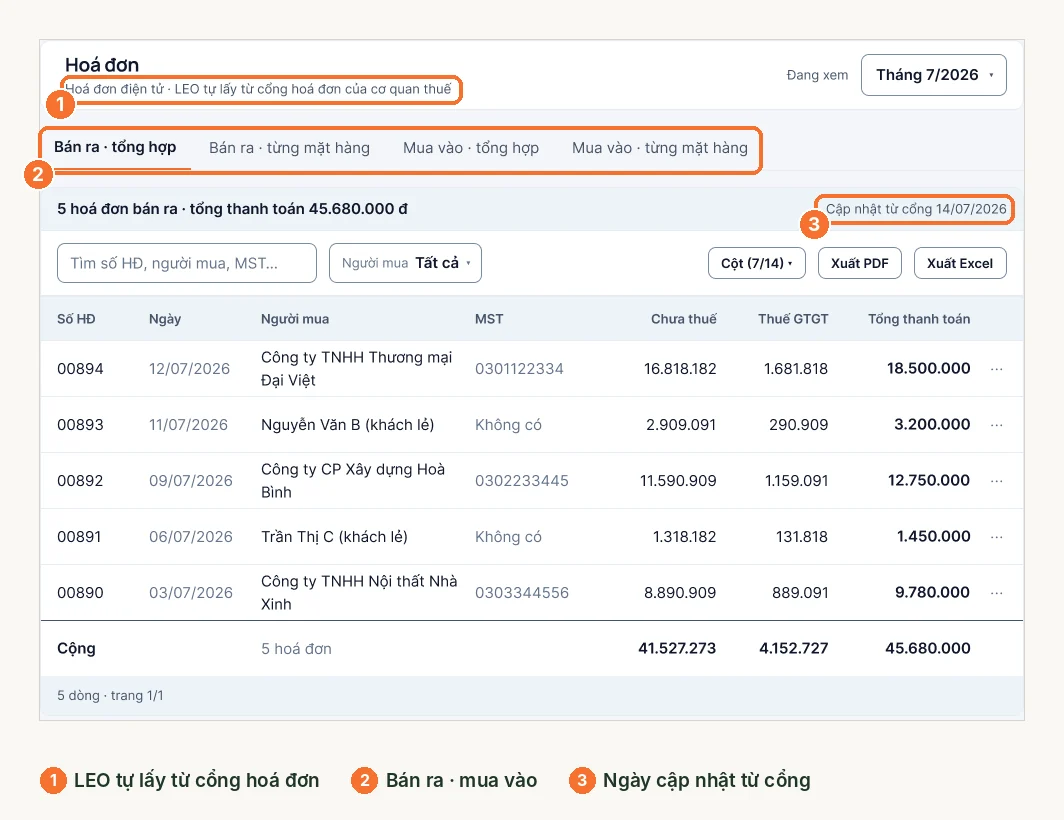Click the Xuất PDF button
This screenshot has height=820, width=1064.
(860, 263)
